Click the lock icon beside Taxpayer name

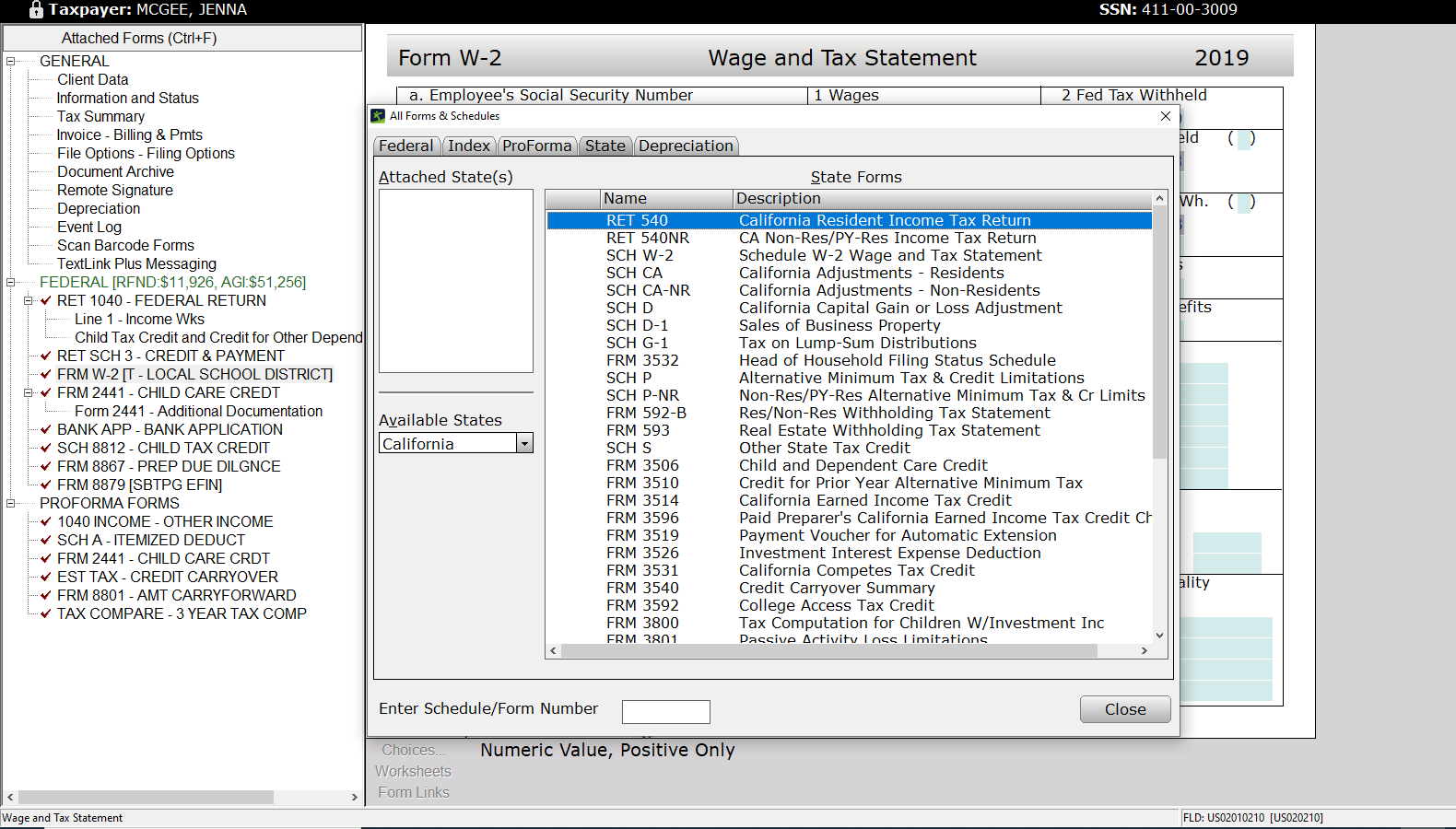(36, 10)
